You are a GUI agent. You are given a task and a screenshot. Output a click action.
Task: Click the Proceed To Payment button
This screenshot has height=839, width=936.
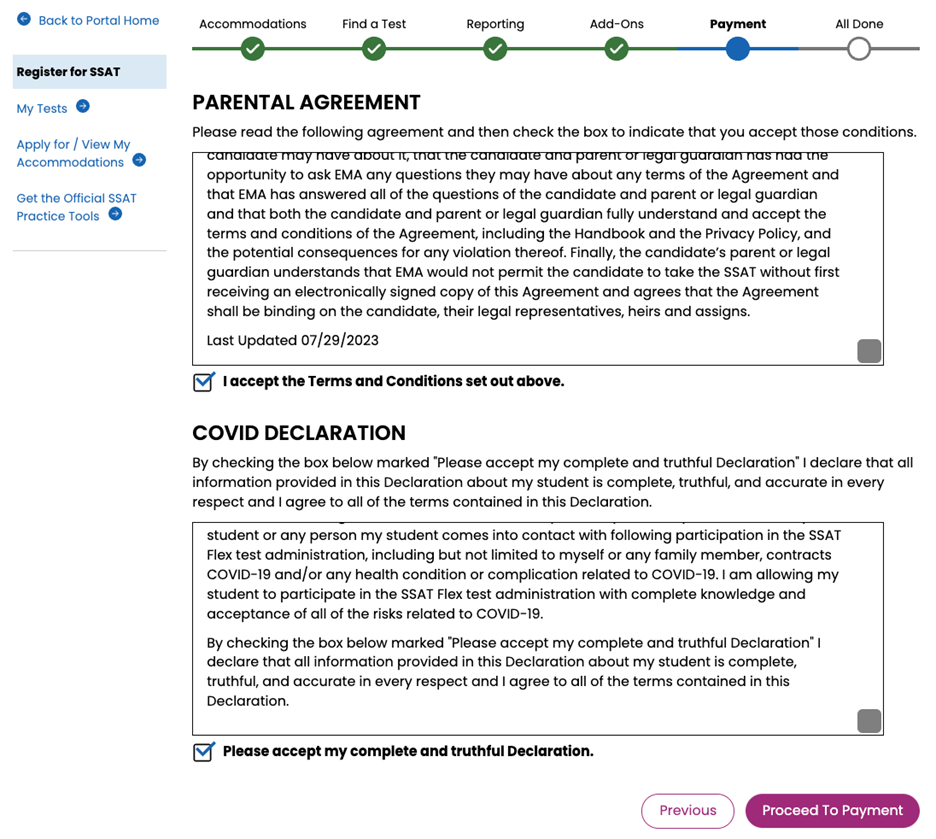click(x=832, y=810)
